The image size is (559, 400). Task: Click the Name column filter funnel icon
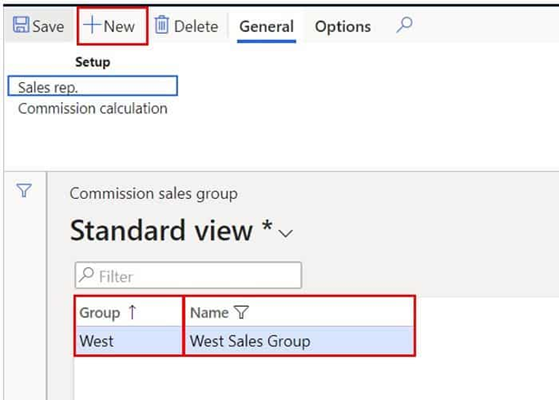click(x=242, y=312)
